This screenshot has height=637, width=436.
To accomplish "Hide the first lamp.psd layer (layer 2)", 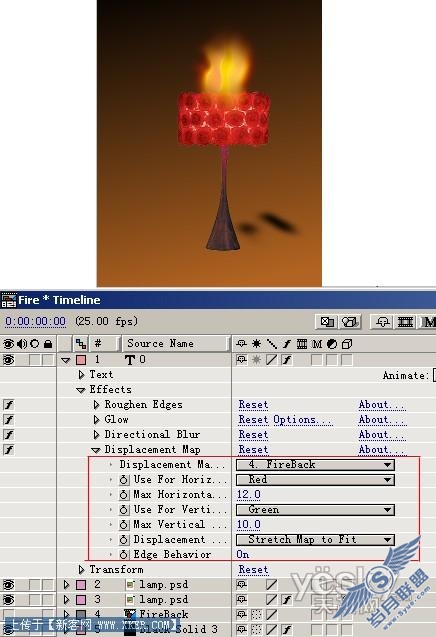I will tap(9, 585).
